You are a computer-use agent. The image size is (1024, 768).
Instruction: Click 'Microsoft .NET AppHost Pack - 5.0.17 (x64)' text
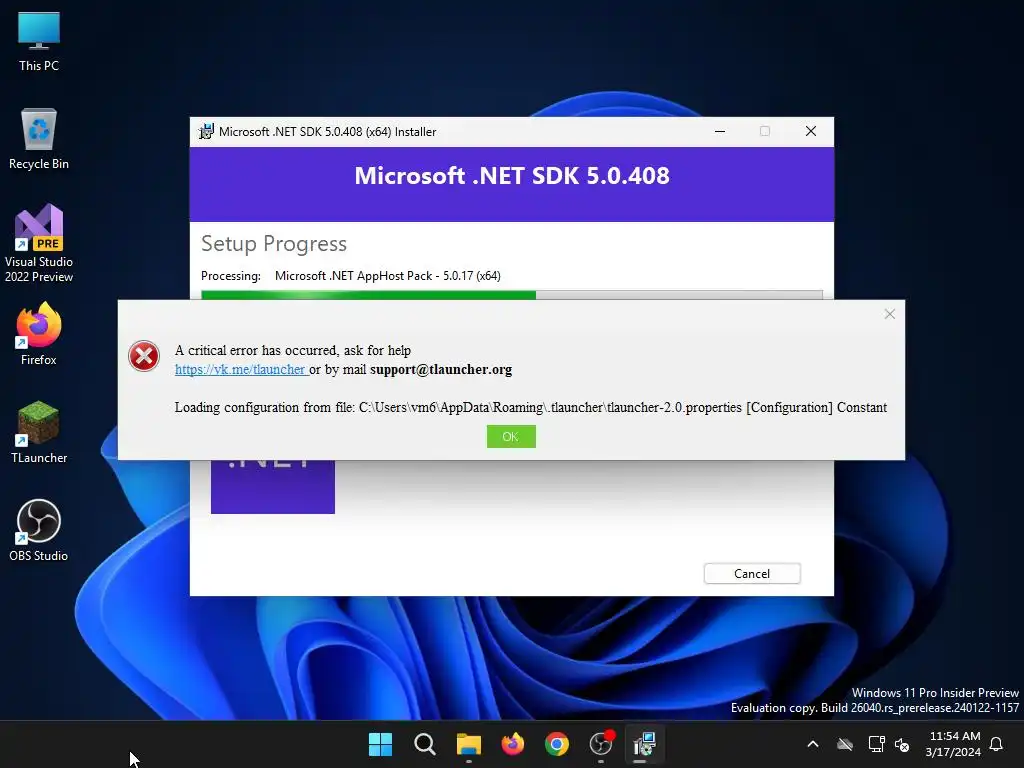pos(388,276)
